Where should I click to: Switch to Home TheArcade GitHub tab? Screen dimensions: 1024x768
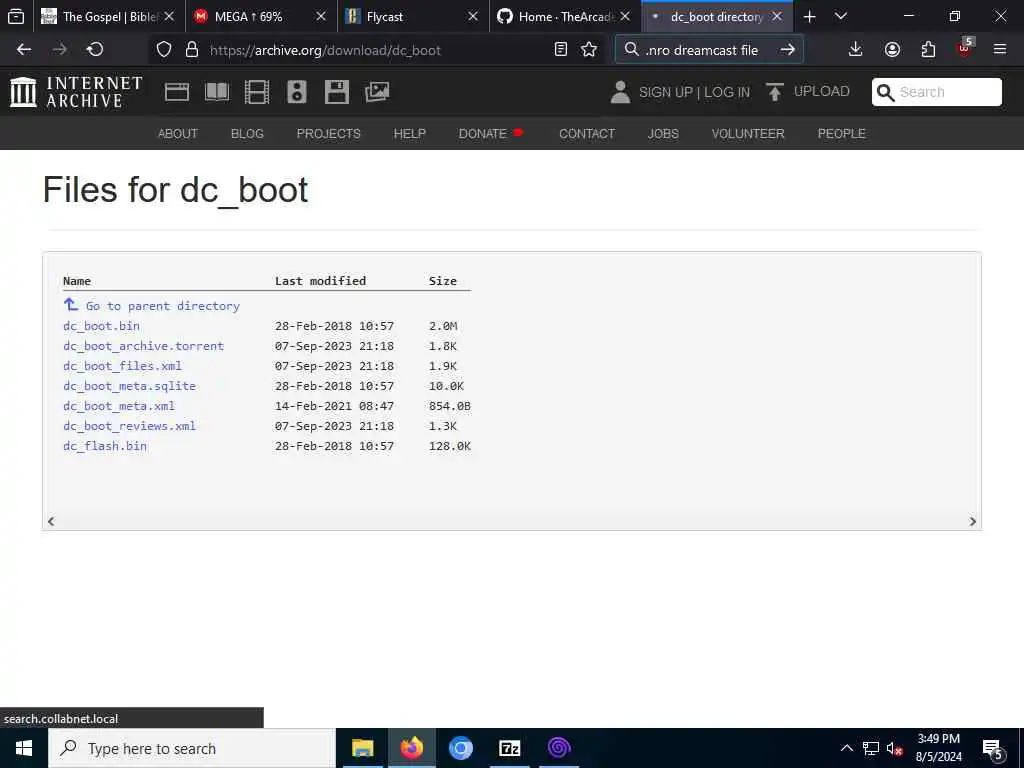566,17
